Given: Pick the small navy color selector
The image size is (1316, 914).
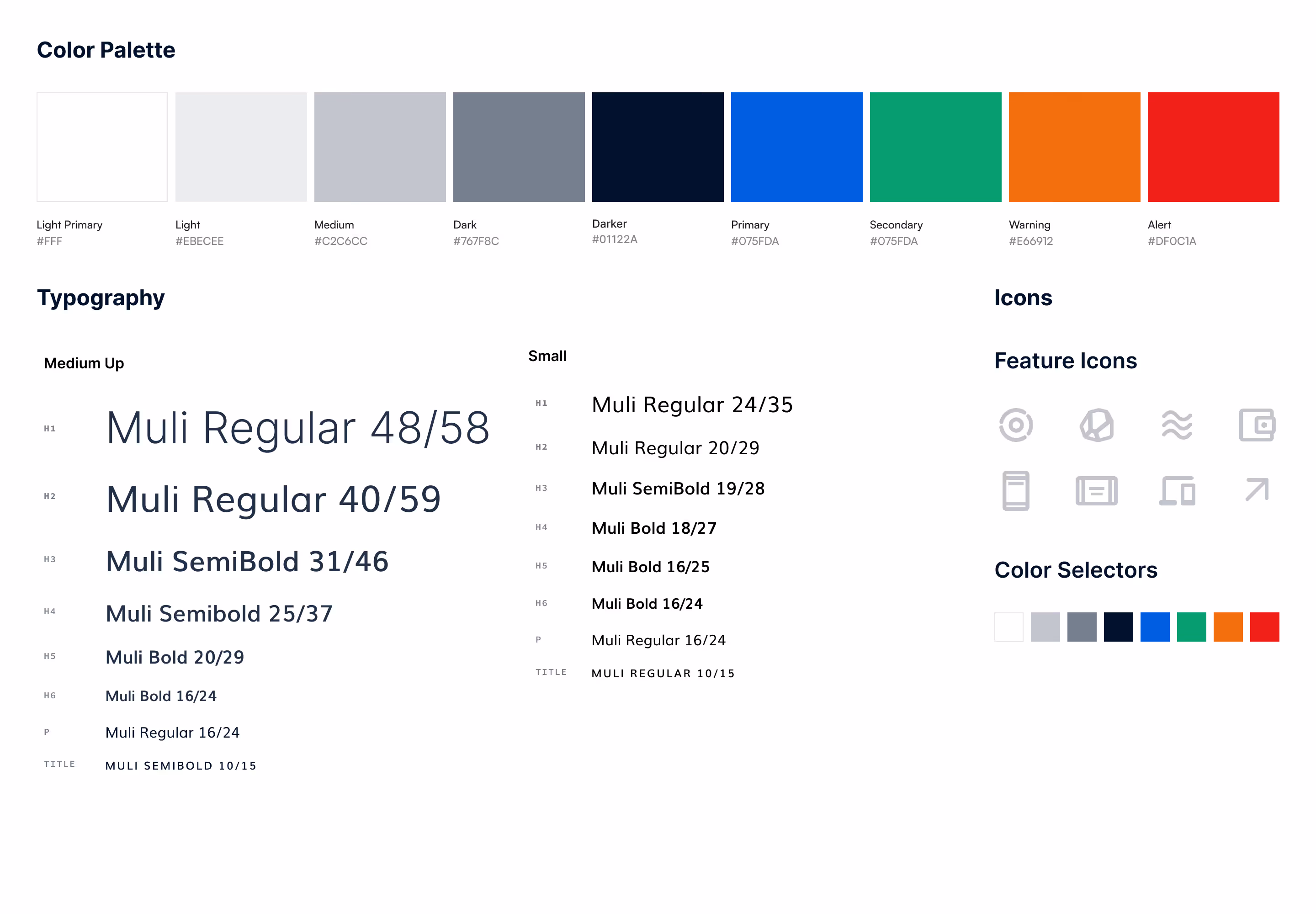Looking at the screenshot, I should [x=1119, y=627].
